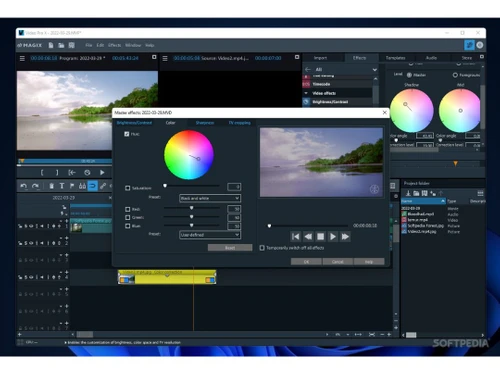Open the source monitor hamburger menu
Image resolution: width=500 pixels, height=375 pixels.
[x=165, y=58]
